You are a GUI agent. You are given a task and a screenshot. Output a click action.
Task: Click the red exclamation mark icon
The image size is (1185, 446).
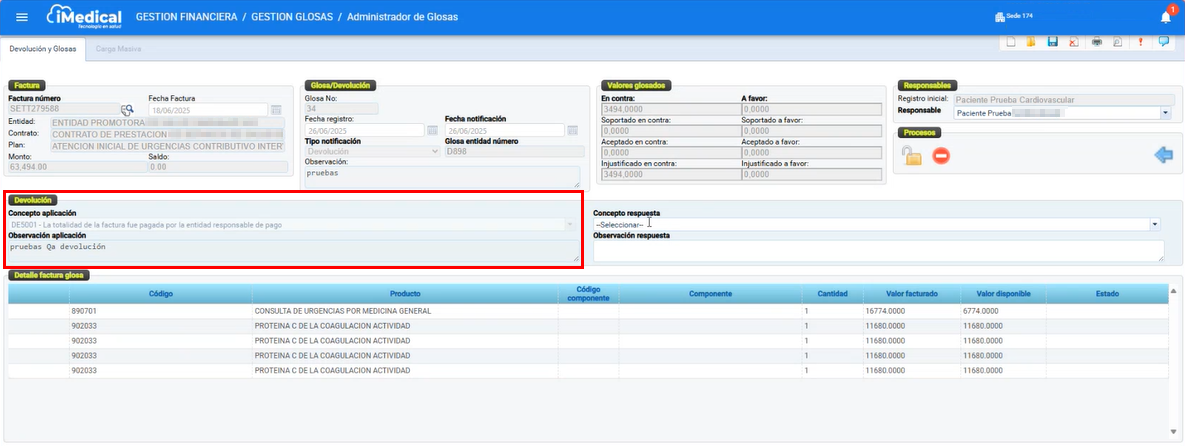[1140, 42]
